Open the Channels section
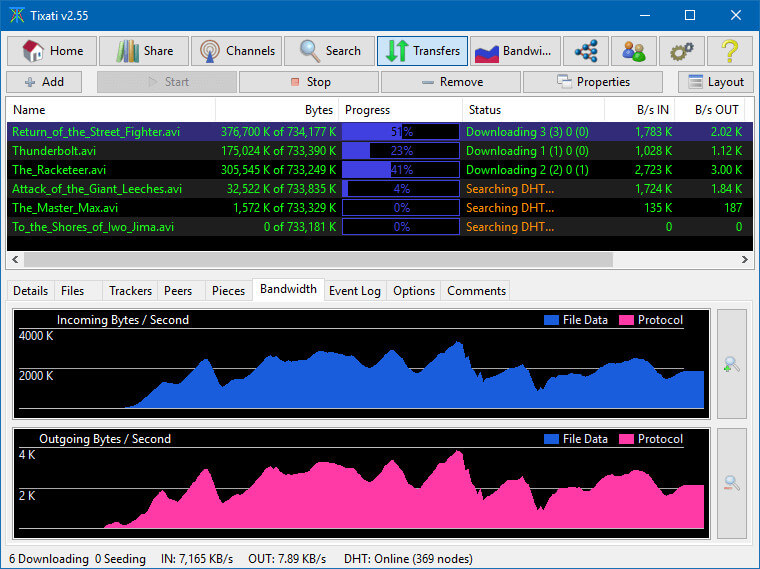 (236, 51)
